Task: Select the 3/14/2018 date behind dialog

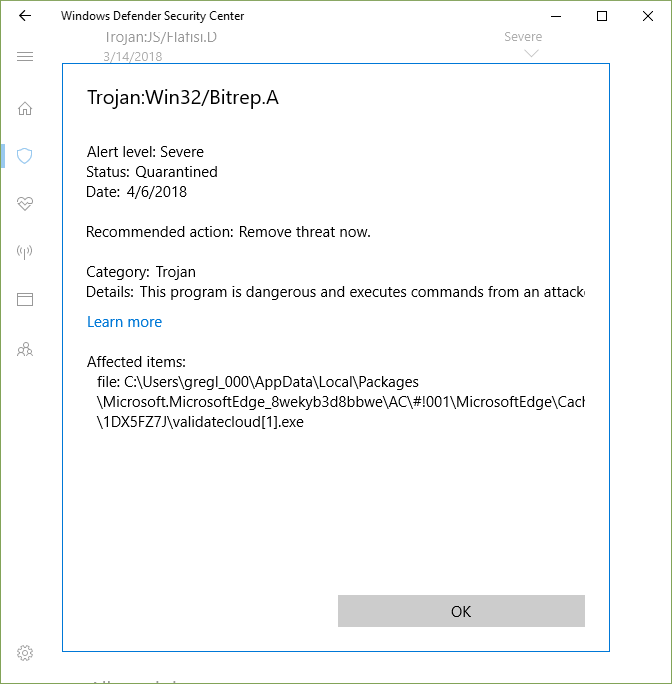Action: tap(133, 57)
